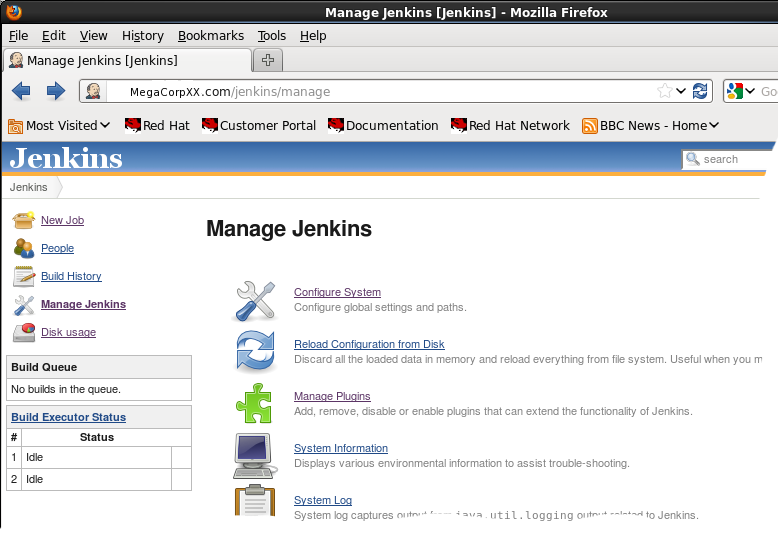The width and height of the screenshot is (778, 534).
Task: Click the Jenkins logo in the blue header
Action: (x=65, y=158)
